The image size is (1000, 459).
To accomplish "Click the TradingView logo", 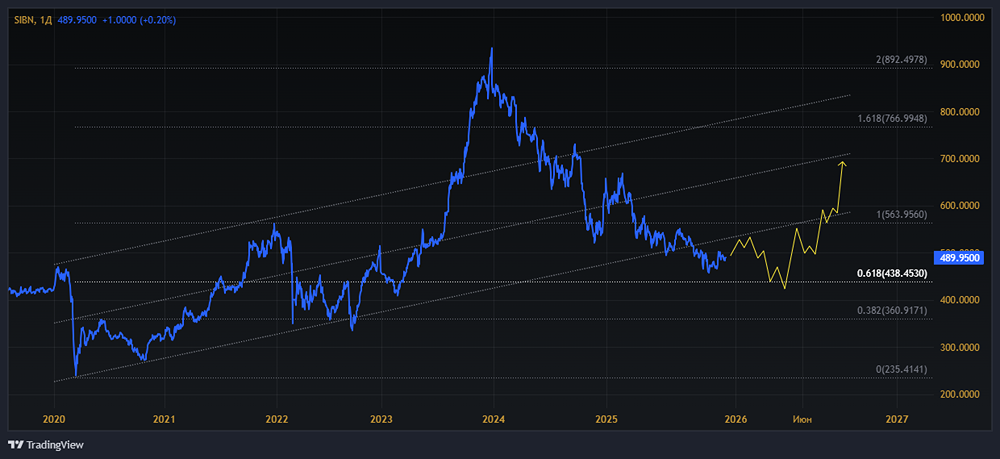I will [46, 444].
